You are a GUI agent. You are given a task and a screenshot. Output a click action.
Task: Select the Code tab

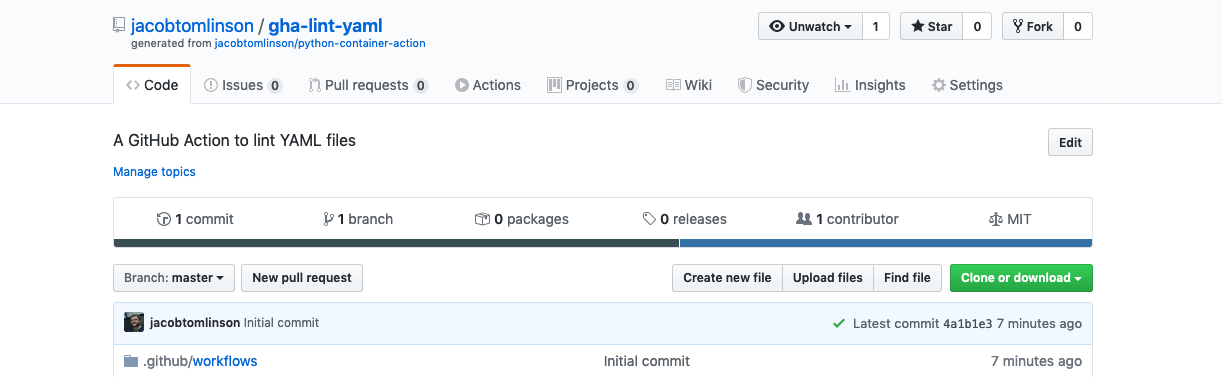pyautogui.click(x=152, y=85)
